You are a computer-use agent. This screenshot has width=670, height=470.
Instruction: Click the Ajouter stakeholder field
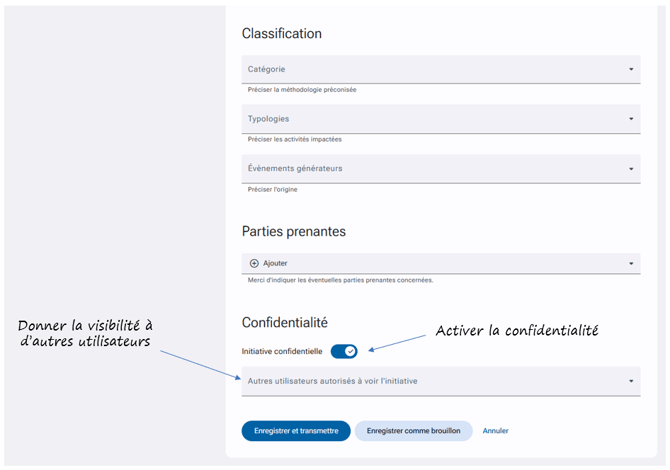pyautogui.click(x=441, y=264)
